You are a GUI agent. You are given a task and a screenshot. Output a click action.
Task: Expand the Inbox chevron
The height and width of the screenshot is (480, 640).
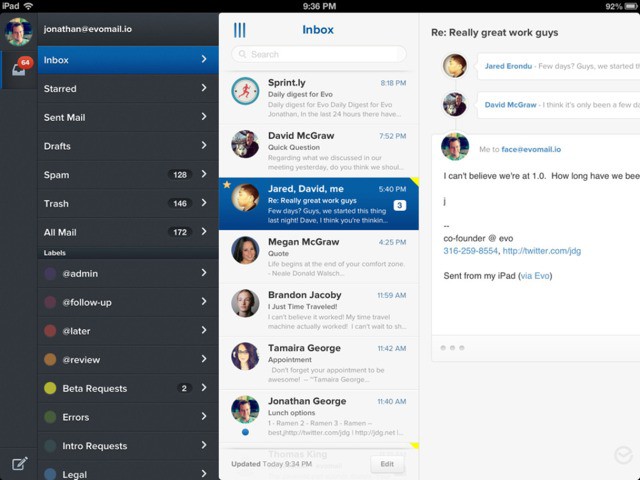[204, 59]
